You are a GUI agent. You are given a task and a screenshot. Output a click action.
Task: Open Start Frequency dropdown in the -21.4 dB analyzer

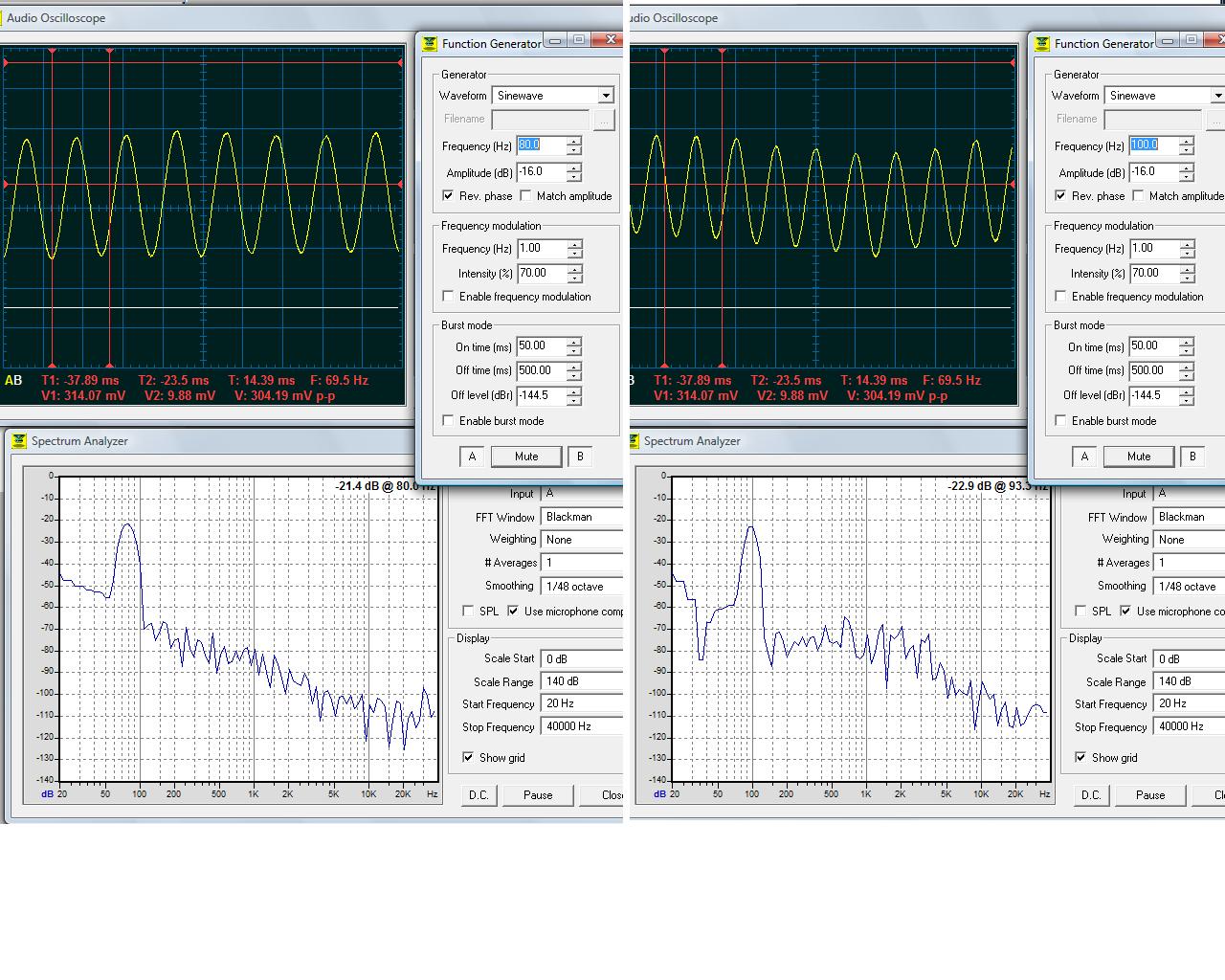click(x=582, y=703)
